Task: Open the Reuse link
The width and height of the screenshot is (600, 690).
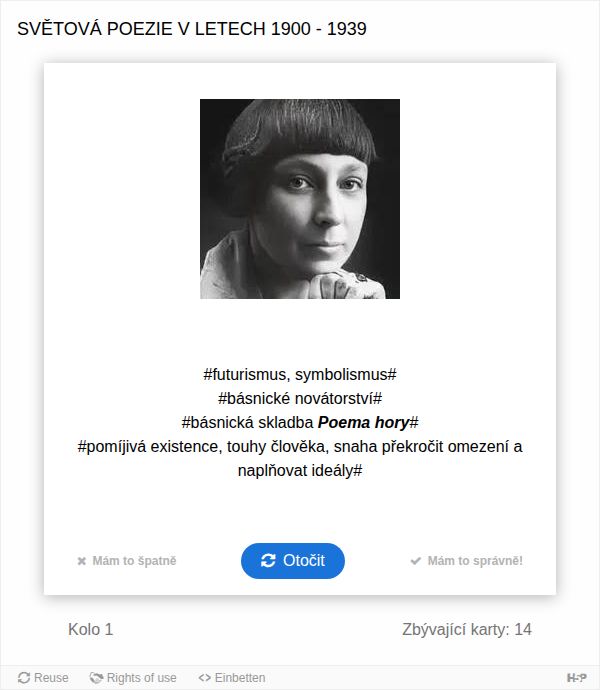Action: [x=43, y=678]
